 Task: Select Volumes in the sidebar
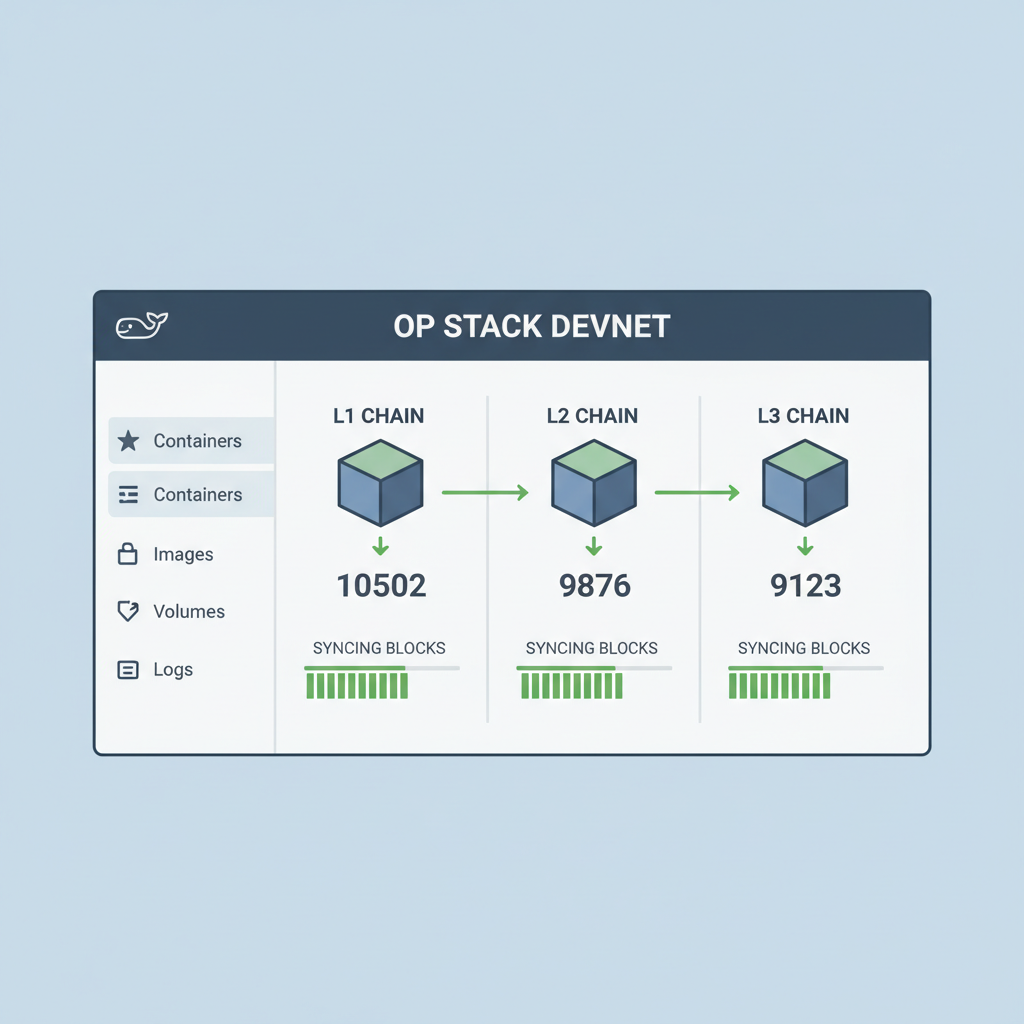[189, 611]
